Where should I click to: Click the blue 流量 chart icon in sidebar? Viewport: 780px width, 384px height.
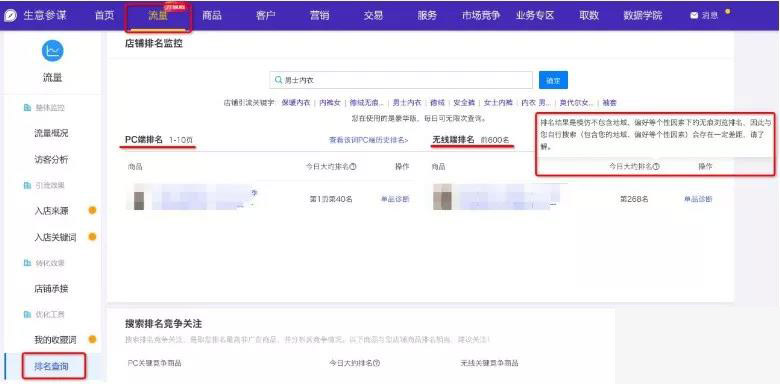coord(52,51)
